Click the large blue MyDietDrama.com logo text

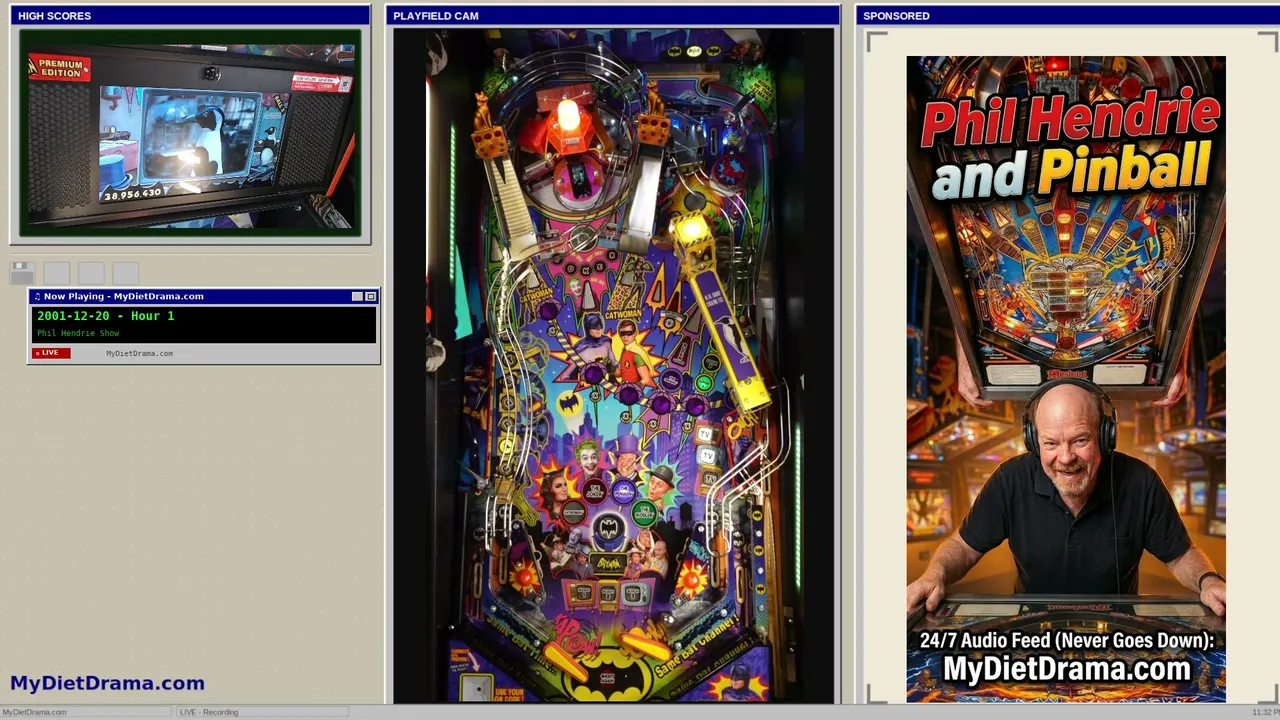click(107, 683)
